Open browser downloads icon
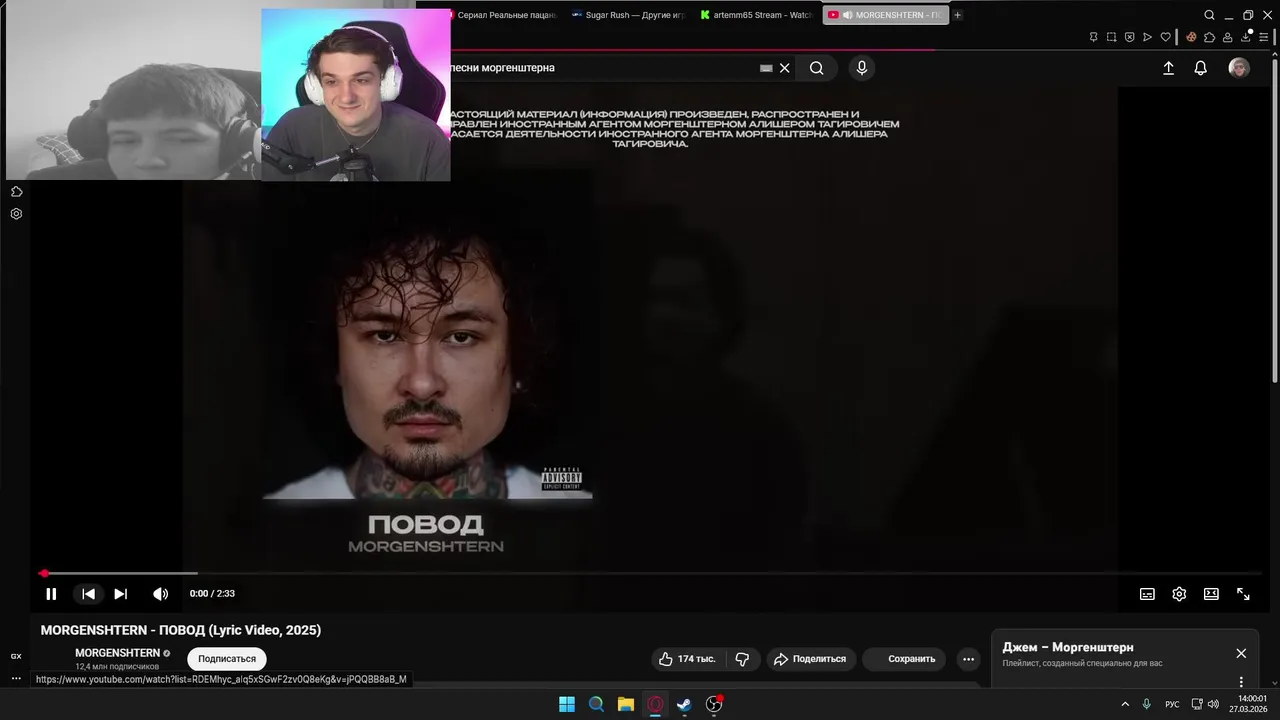The width and height of the screenshot is (1280, 720). click(1246, 37)
